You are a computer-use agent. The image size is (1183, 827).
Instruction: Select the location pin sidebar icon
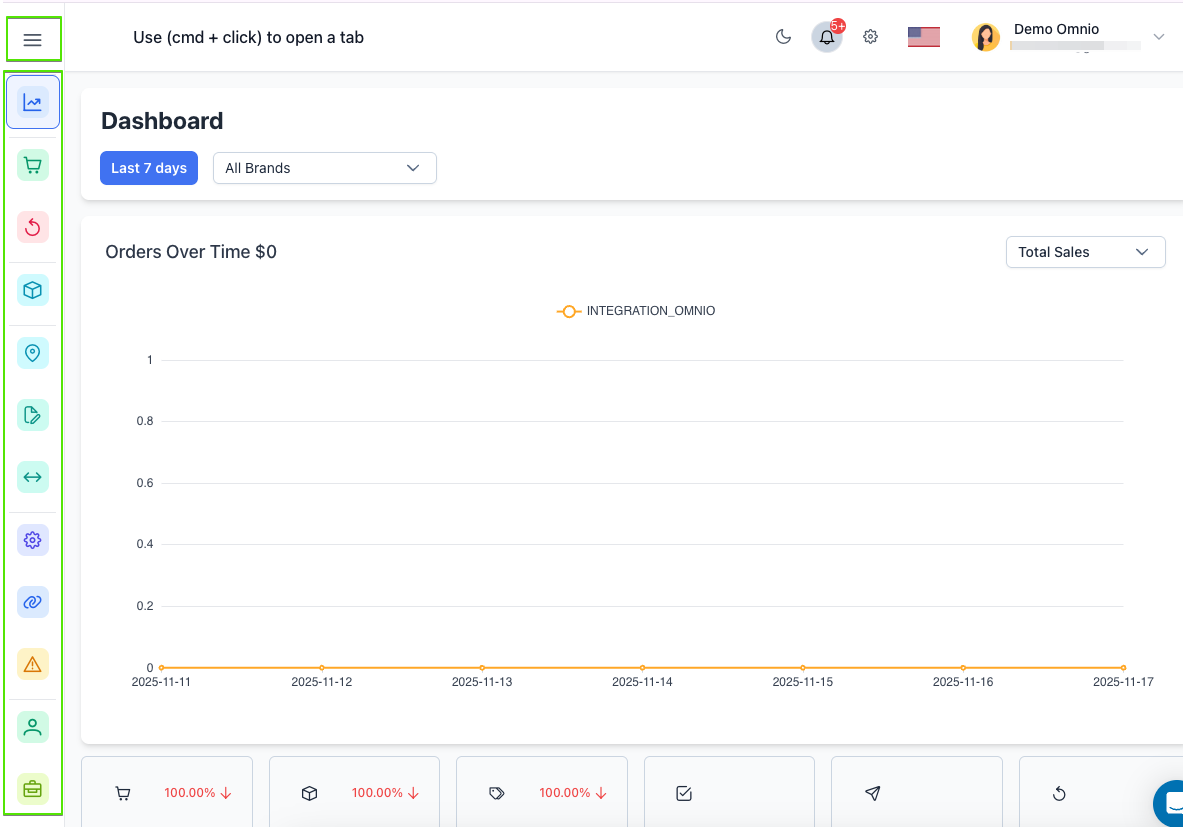tap(33, 353)
